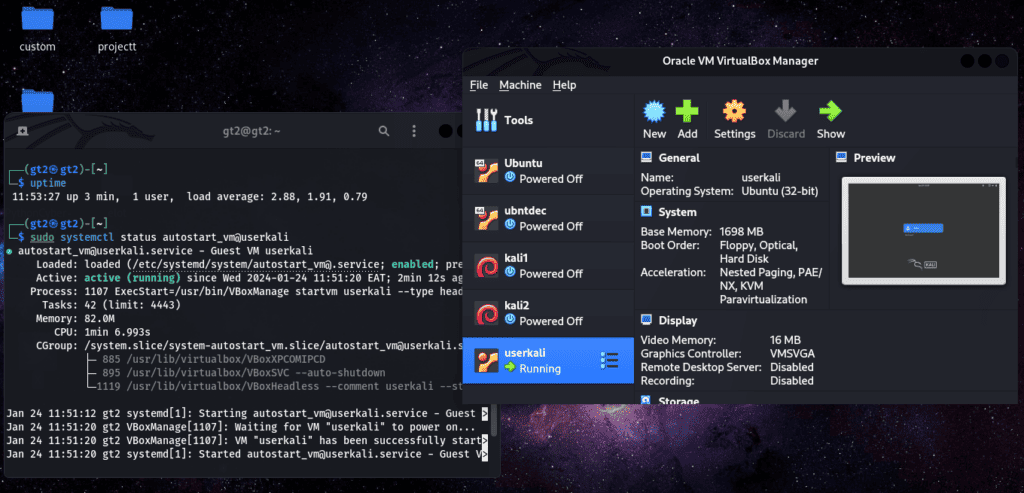This screenshot has height=493, width=1024.
Task: Click the General section monitor icon
Action: tap(646, 157)
